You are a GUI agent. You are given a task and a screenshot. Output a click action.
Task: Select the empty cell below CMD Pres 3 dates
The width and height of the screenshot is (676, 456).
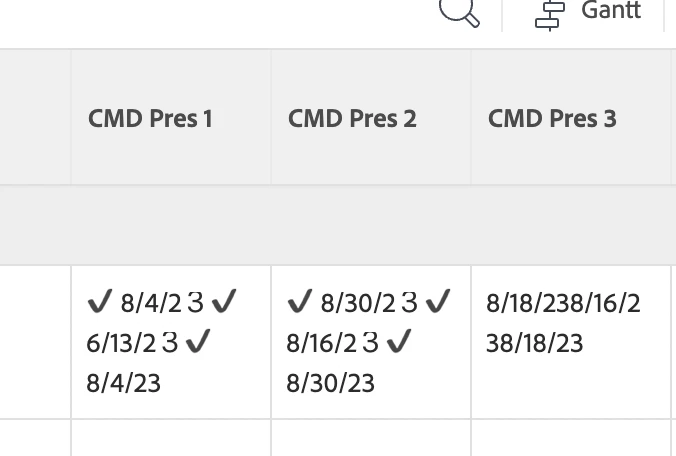(x=571, y=438)
